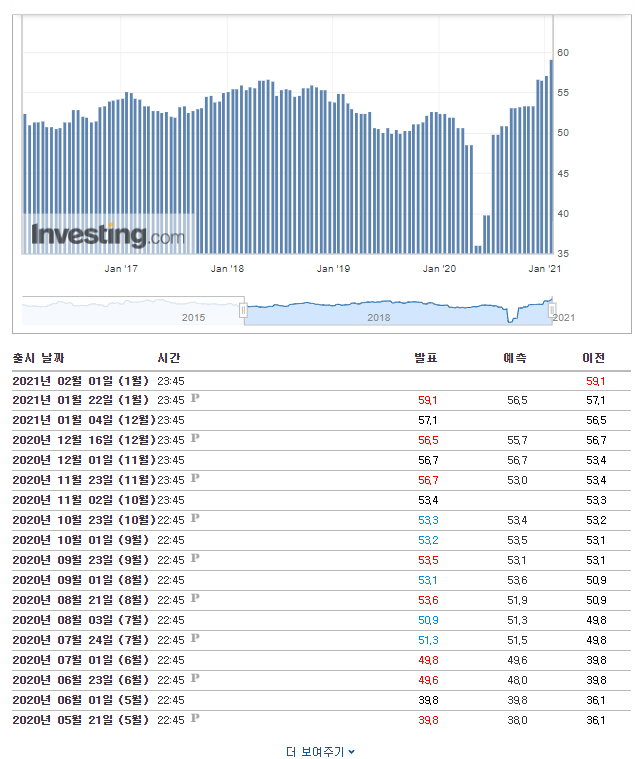Click the highlighted navigator range area

click(x=398, y=312)
